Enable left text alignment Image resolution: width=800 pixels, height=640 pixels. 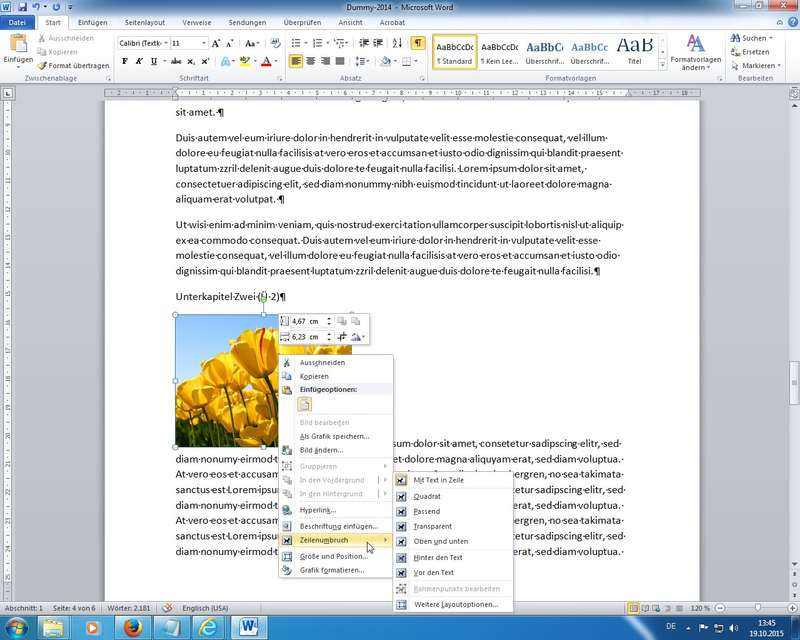point(297,61)
